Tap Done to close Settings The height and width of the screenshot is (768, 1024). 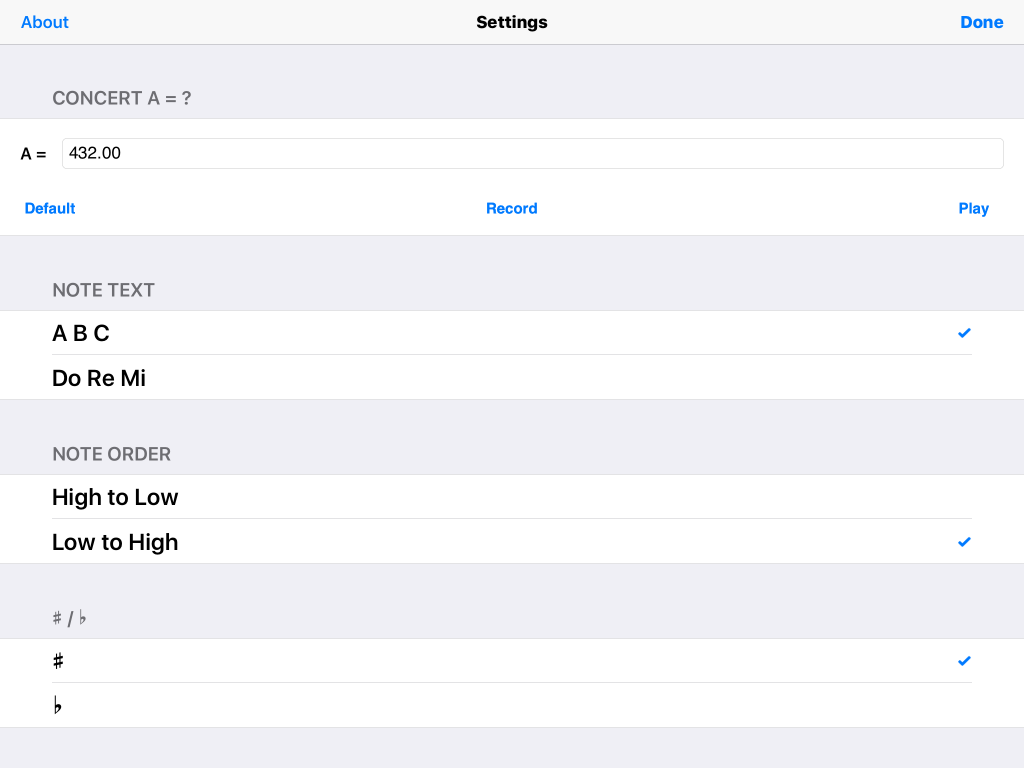(x=981, y=22)
